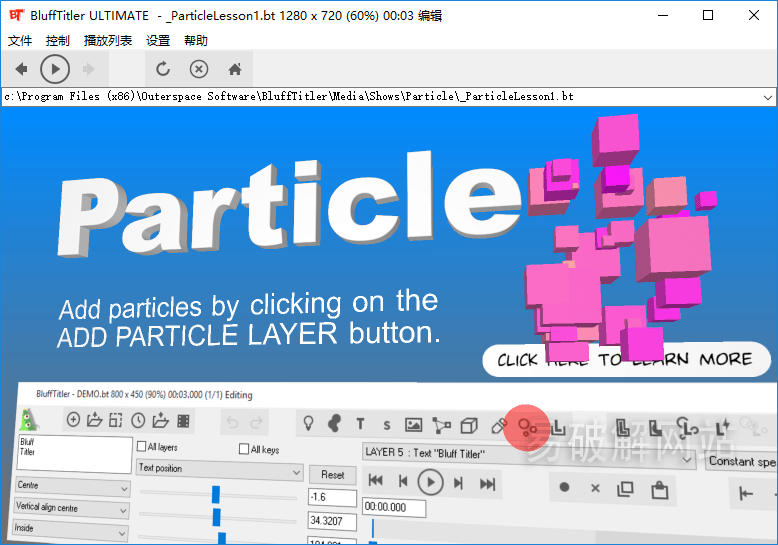Open the Inside dropdown
This screenshot has width=778, height=545.
point(69,530)
